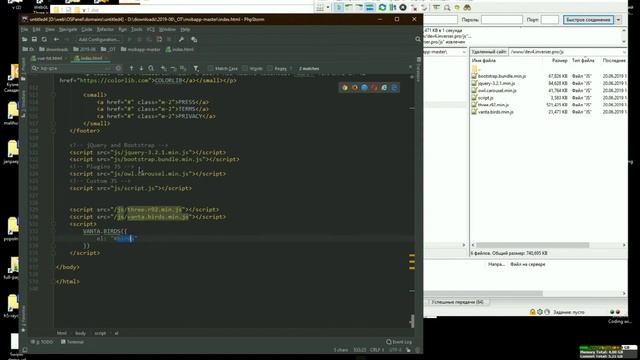This screenshot has width=640, height=360.
Task: Open preview in Internet Explorer icon
Action: click(384, 88)
